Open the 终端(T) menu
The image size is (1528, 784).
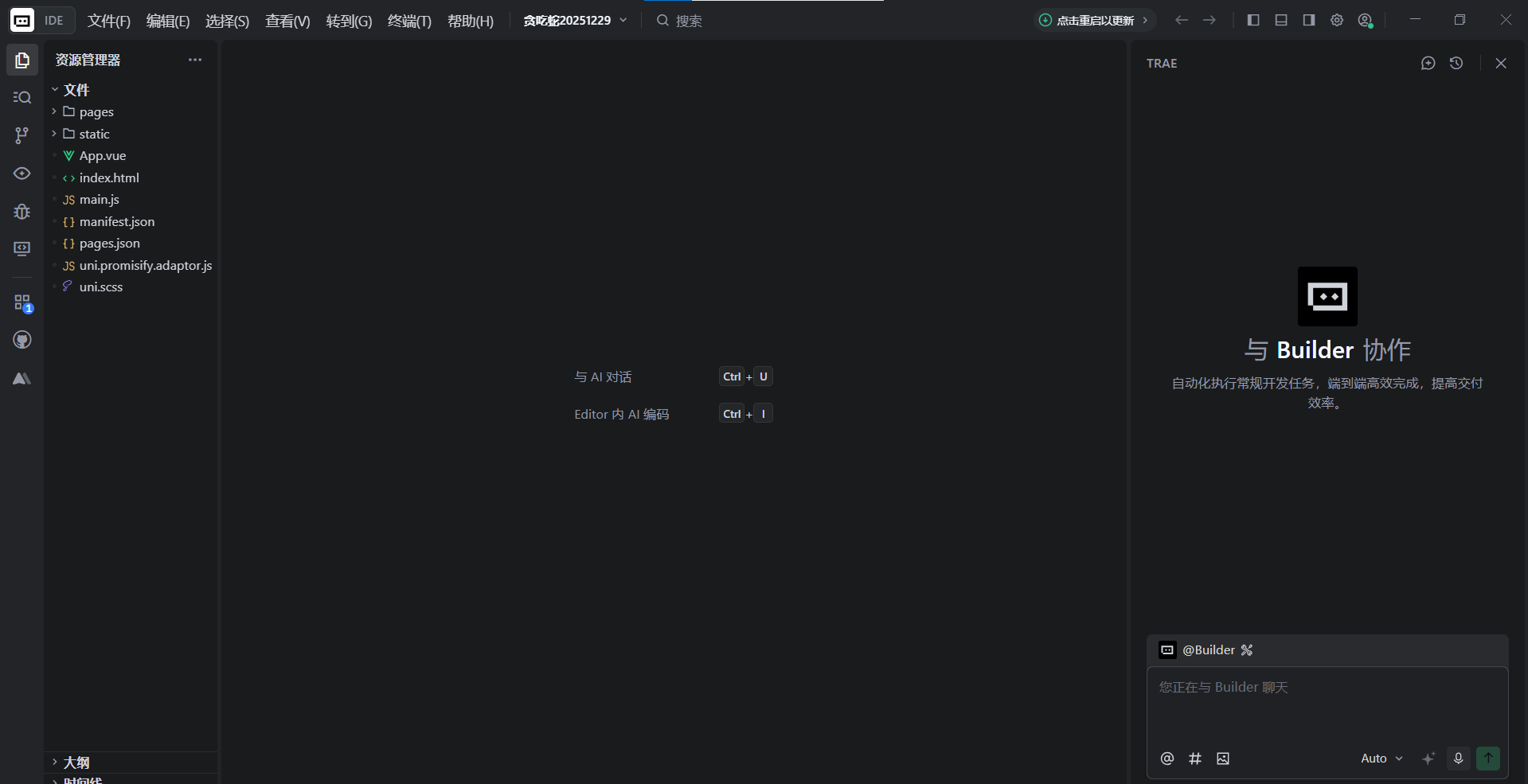[409, 21]
